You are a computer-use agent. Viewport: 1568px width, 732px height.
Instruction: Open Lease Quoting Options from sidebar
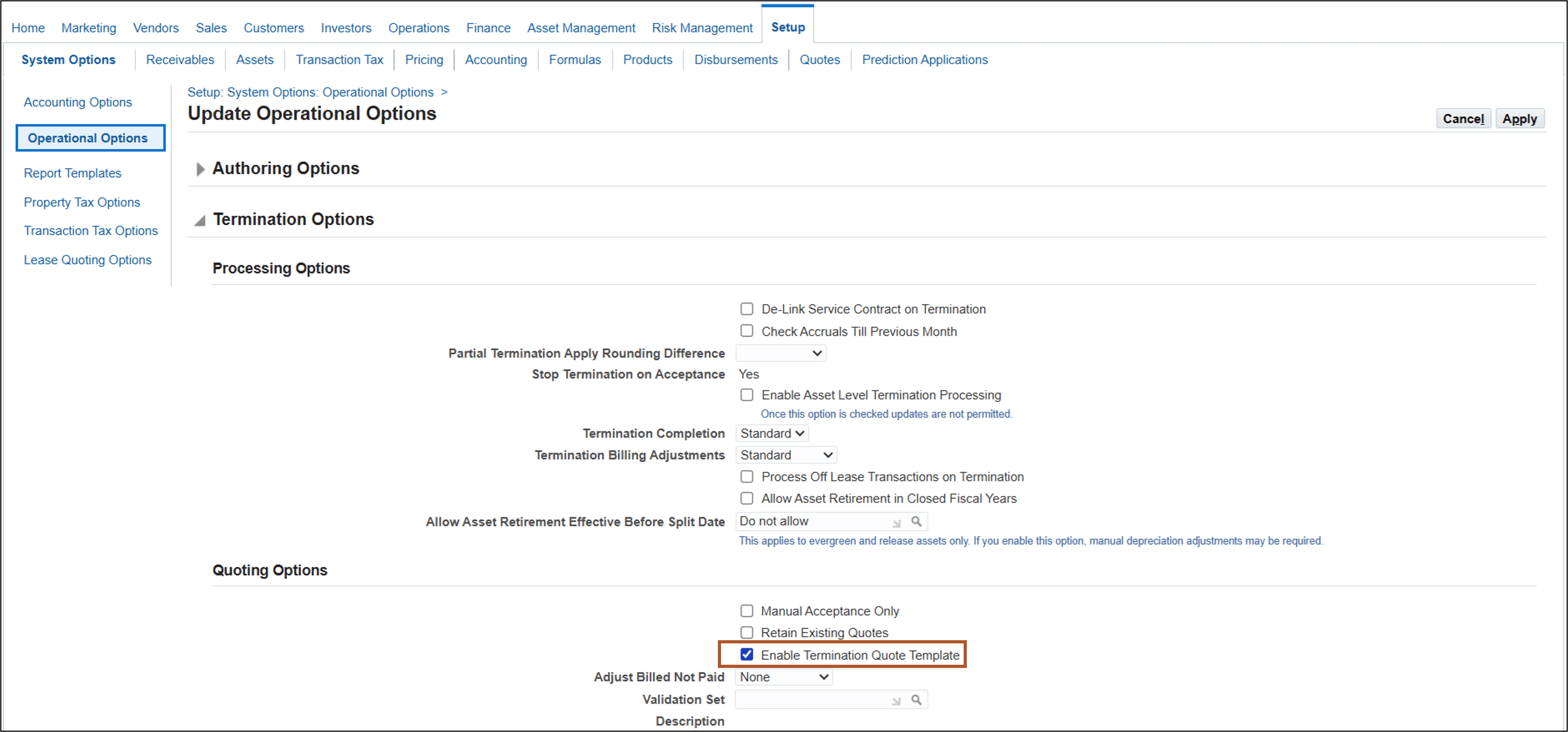(x=88, y=259)
